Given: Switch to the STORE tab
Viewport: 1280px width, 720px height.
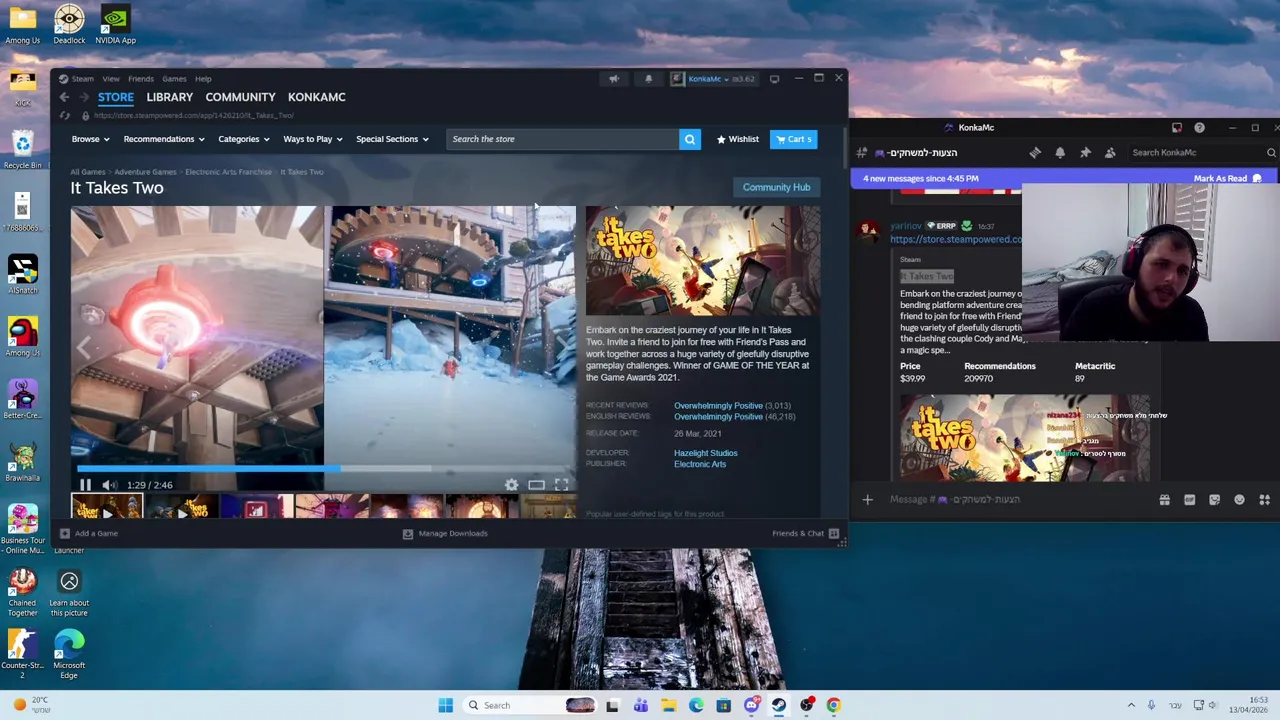Looking at the screenshot, I should 116,97.
